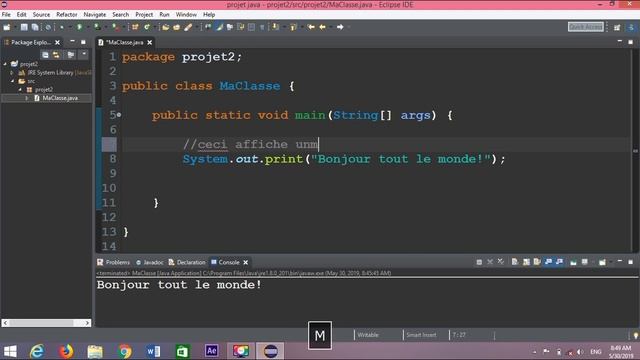Open the File menu

point(6,14)
